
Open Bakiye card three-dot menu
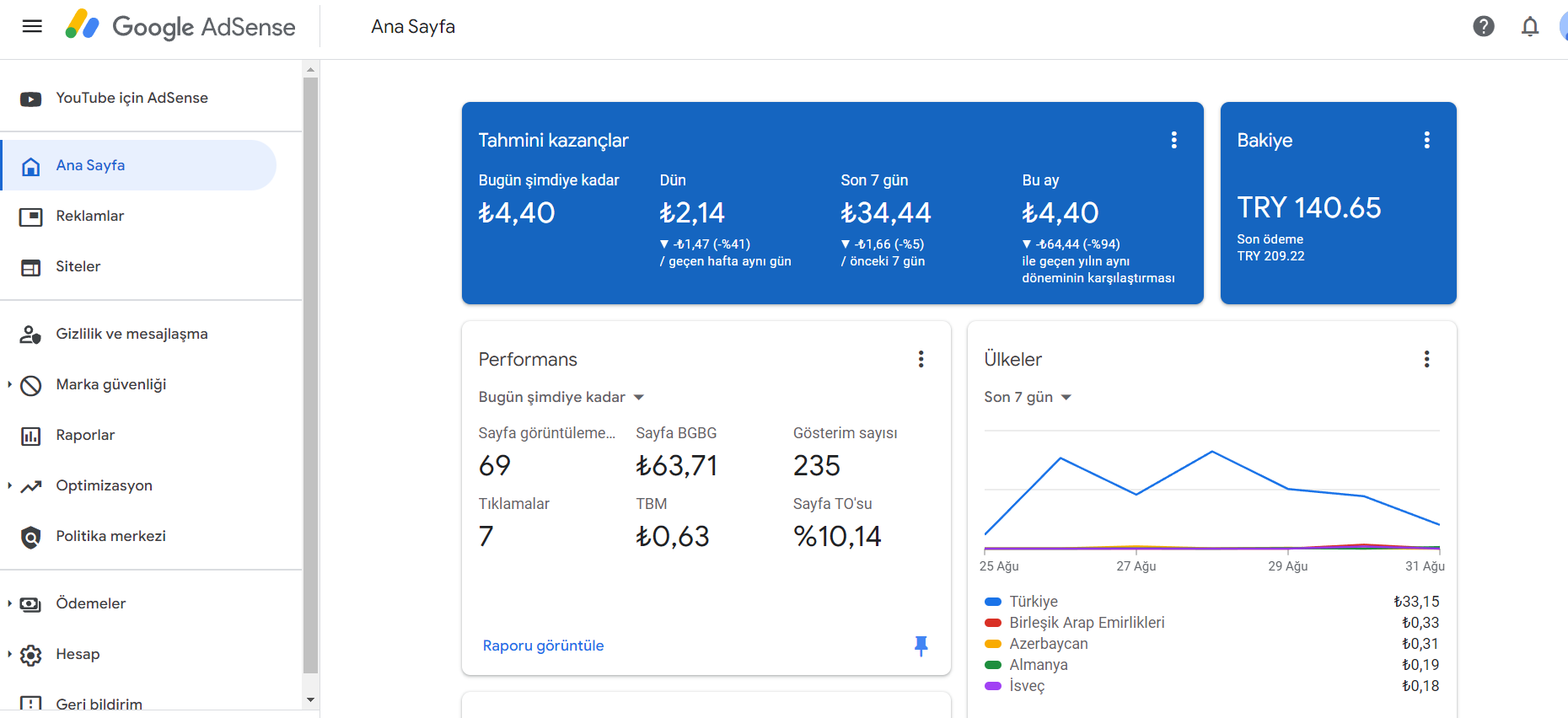click(1426, 140)
